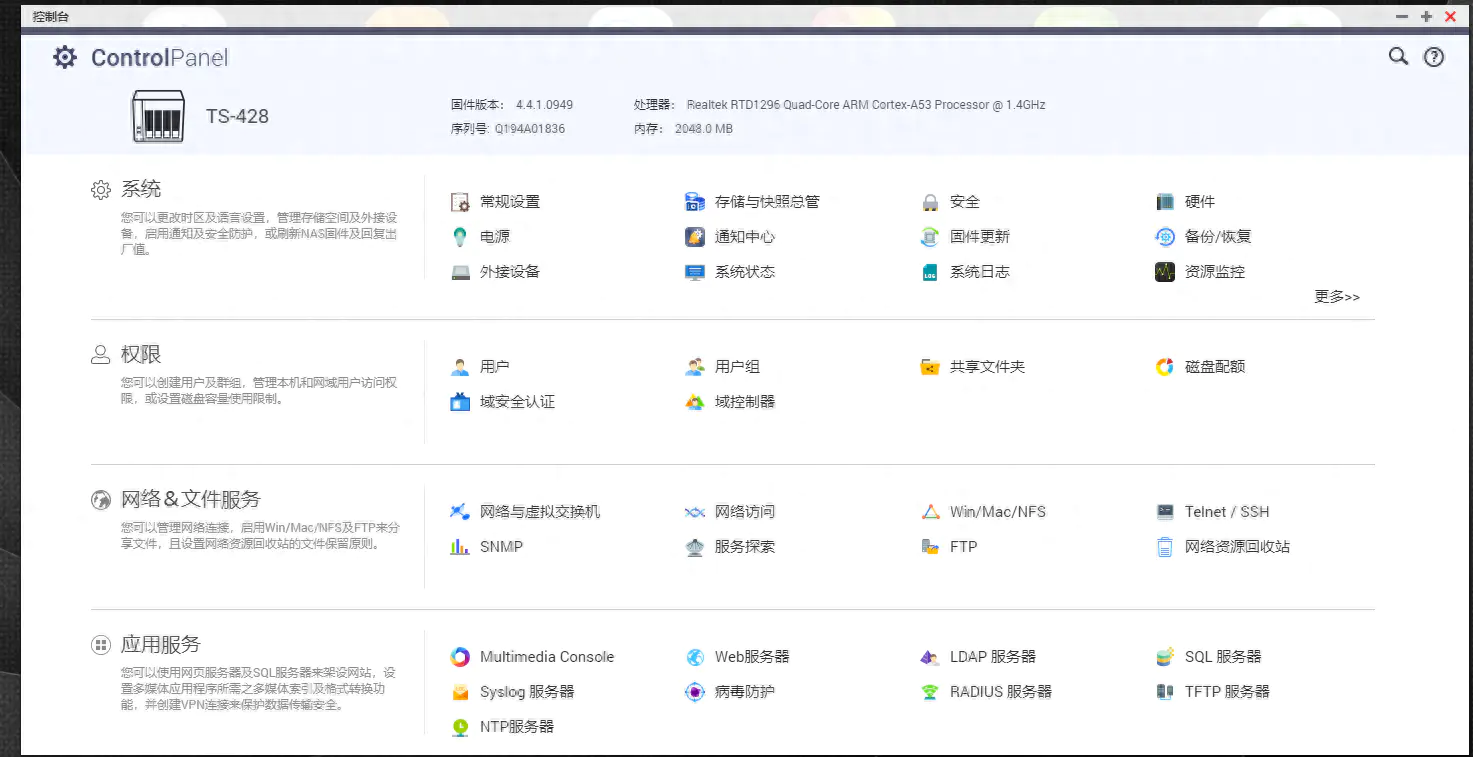This screenshot has height=757, width=1473.
Task: Open the 磁盘配额 disk quota icon
Action: coord(1165,367)
